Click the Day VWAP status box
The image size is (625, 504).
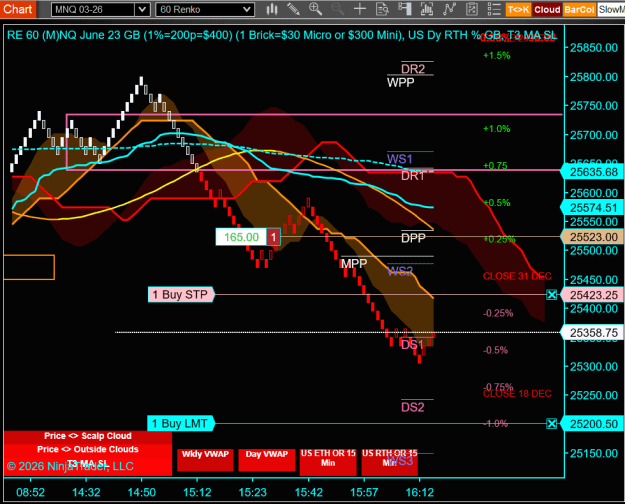click(x=267, y=460)
